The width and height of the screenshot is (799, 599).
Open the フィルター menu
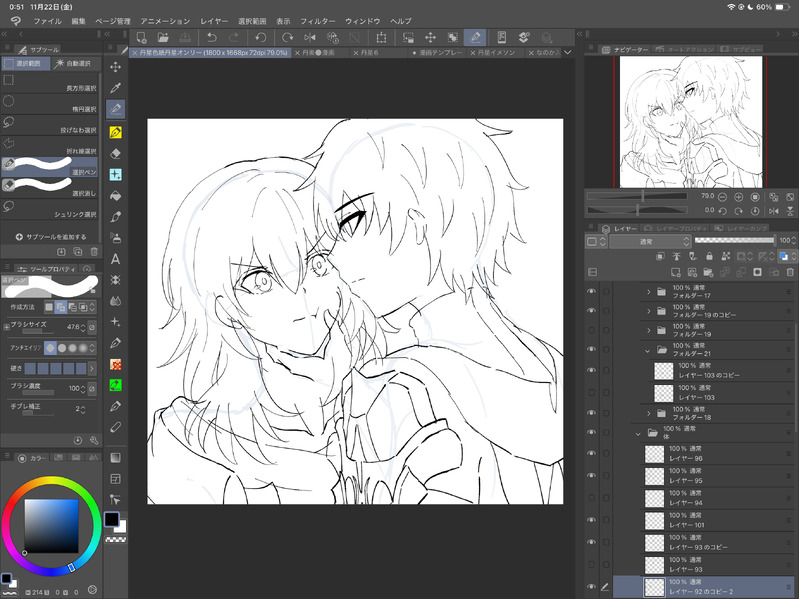317,21
